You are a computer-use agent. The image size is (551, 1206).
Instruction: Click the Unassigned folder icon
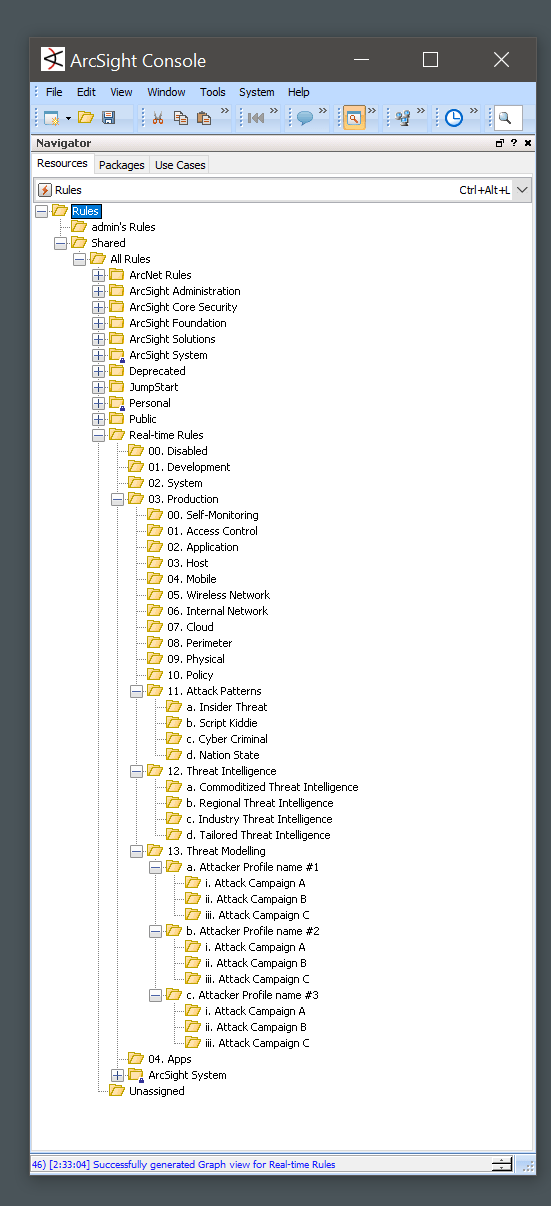coord(116,1091)
